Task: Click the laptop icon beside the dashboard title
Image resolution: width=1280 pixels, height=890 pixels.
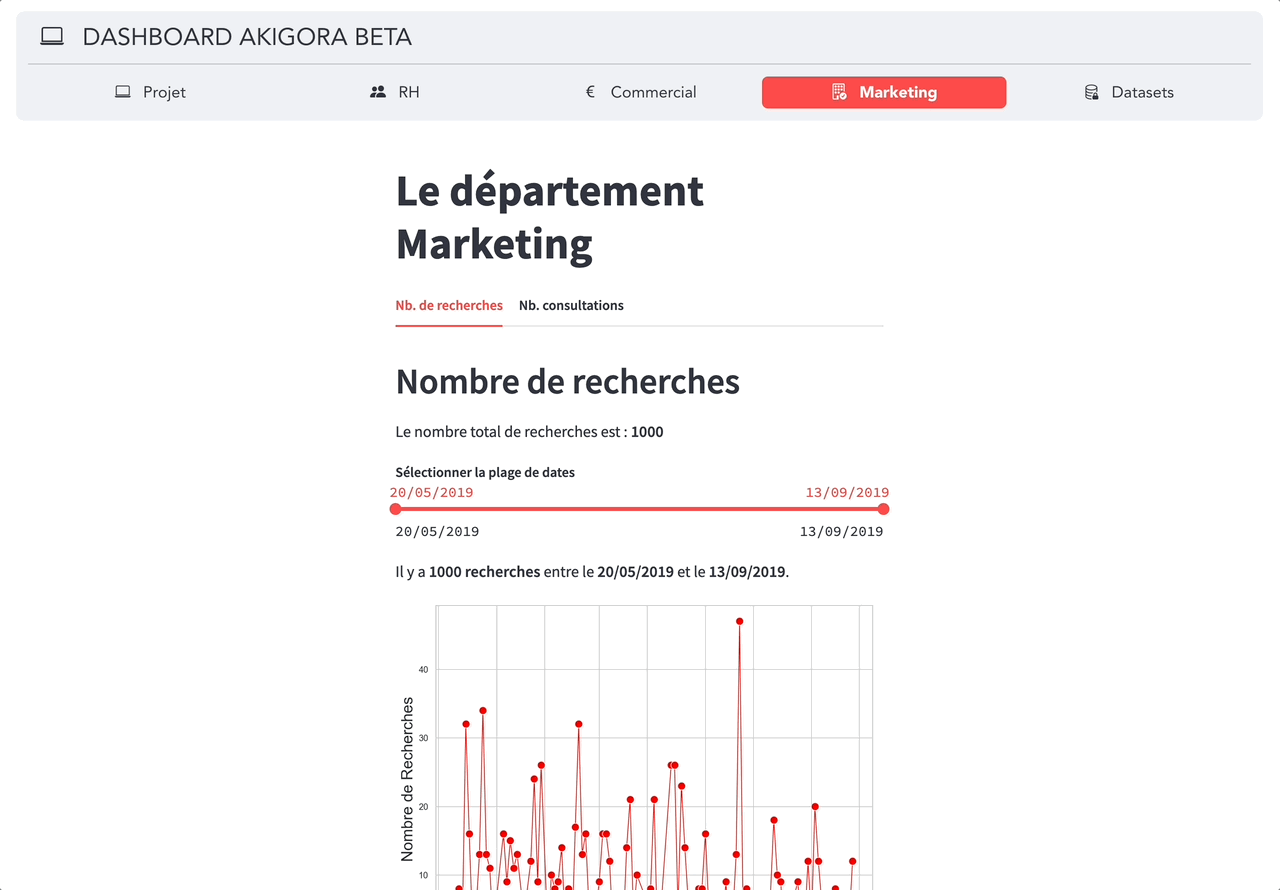Action: [x=52, y=37]
